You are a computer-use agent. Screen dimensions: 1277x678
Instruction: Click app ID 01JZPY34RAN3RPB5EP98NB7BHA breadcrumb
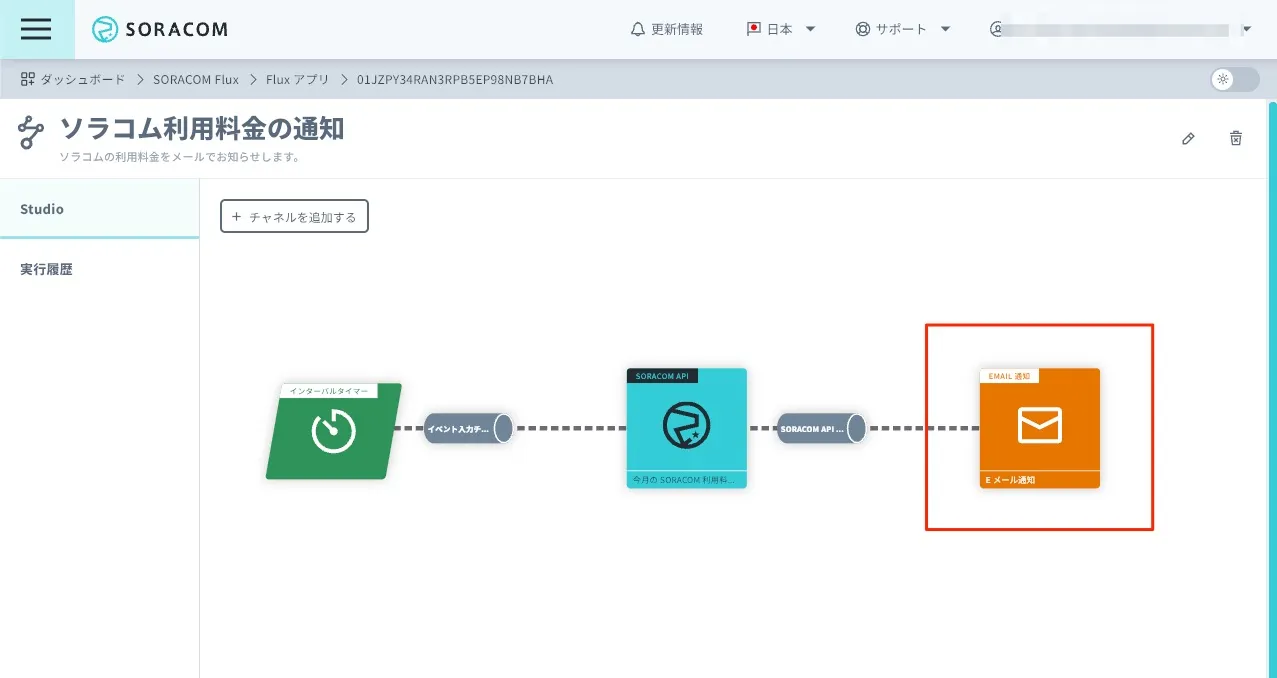(455, 79)
